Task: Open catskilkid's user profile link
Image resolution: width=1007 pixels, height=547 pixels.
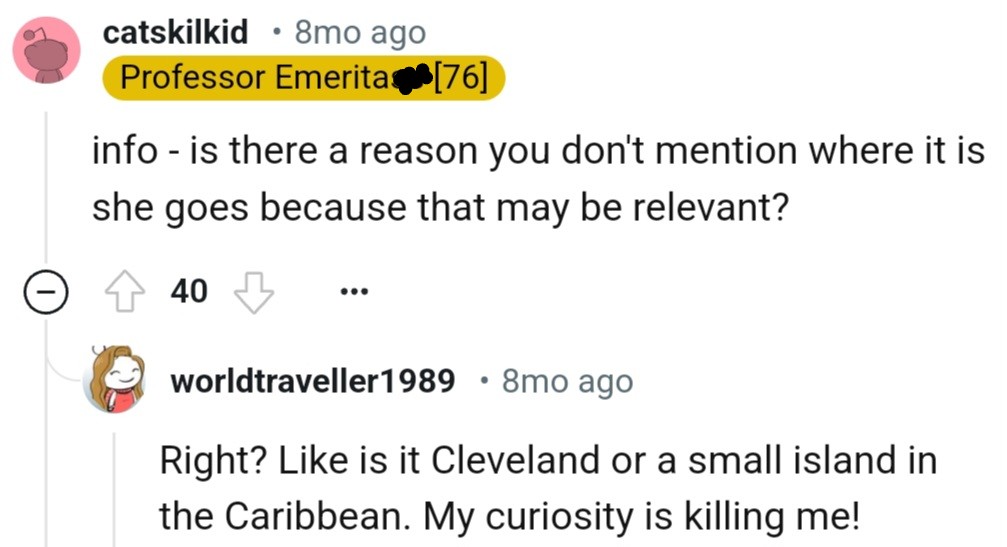Action: pos(176,32)
